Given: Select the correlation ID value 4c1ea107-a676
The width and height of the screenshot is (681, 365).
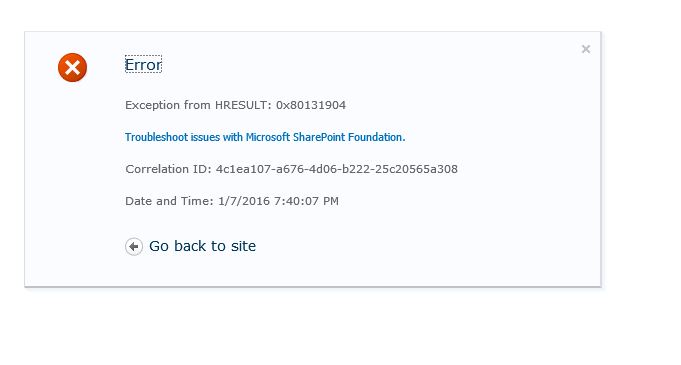Looking at the screenshot, I should 260,169.
